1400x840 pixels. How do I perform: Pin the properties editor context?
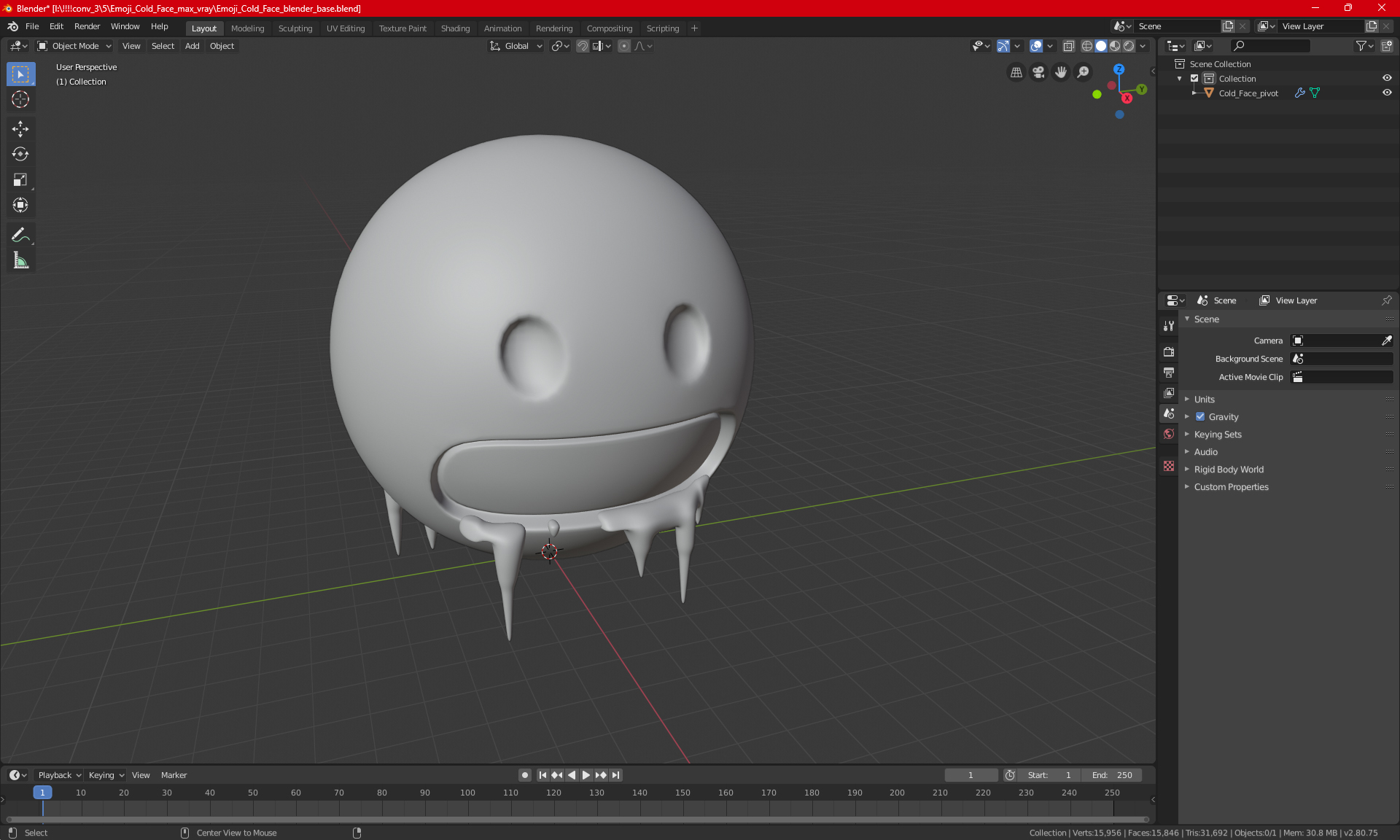click(1386, 300)
